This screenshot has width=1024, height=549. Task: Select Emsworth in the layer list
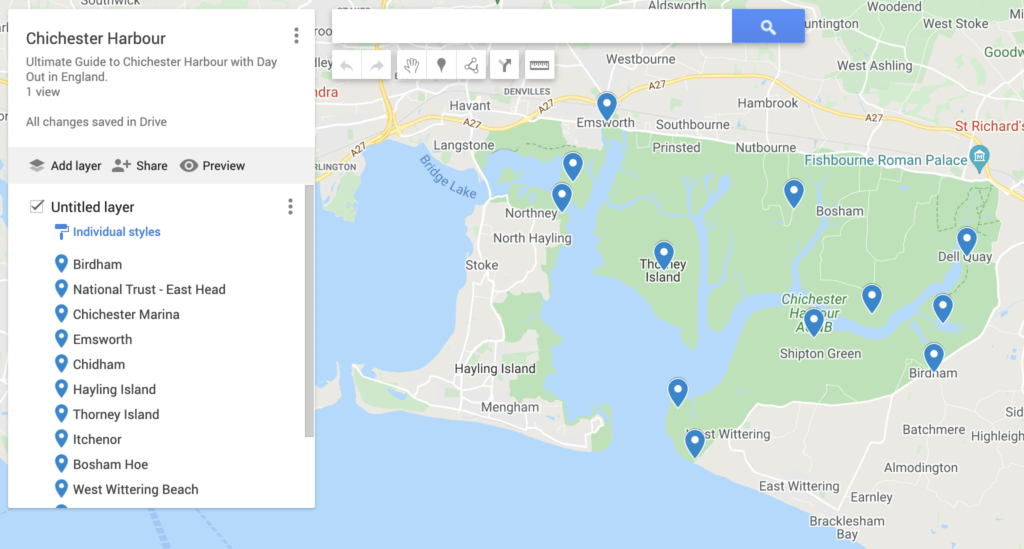103,339
